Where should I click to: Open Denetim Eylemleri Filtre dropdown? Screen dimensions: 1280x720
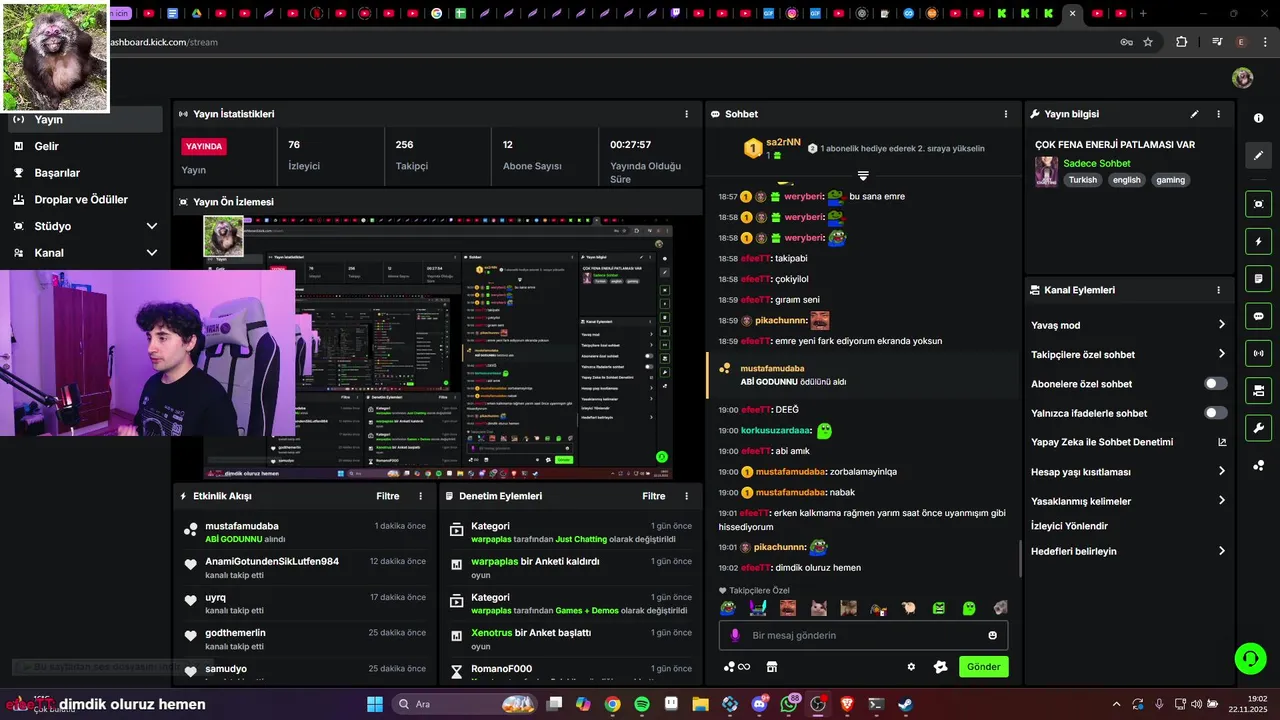(x=653, y=496)
